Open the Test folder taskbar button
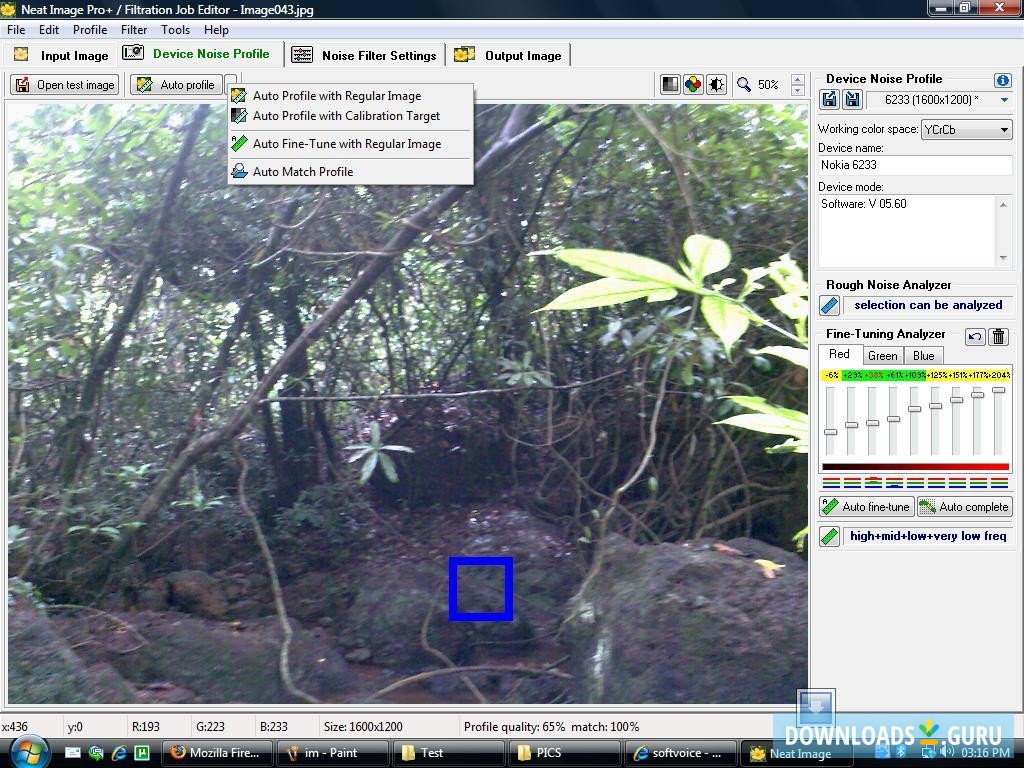 (x=447, y=753)
